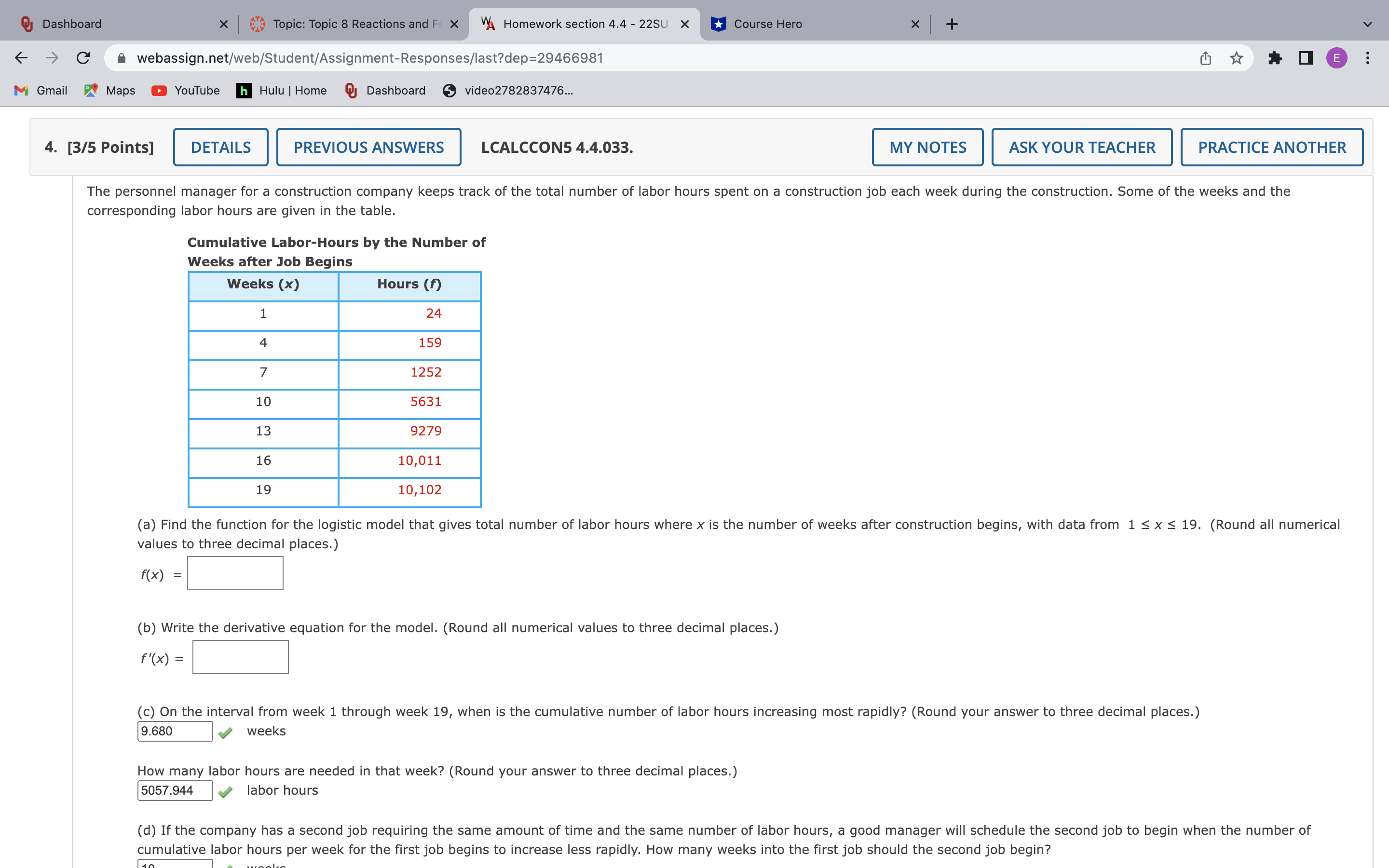
Task: Open the extensions puzzle icon
Action: [1275, 58]
